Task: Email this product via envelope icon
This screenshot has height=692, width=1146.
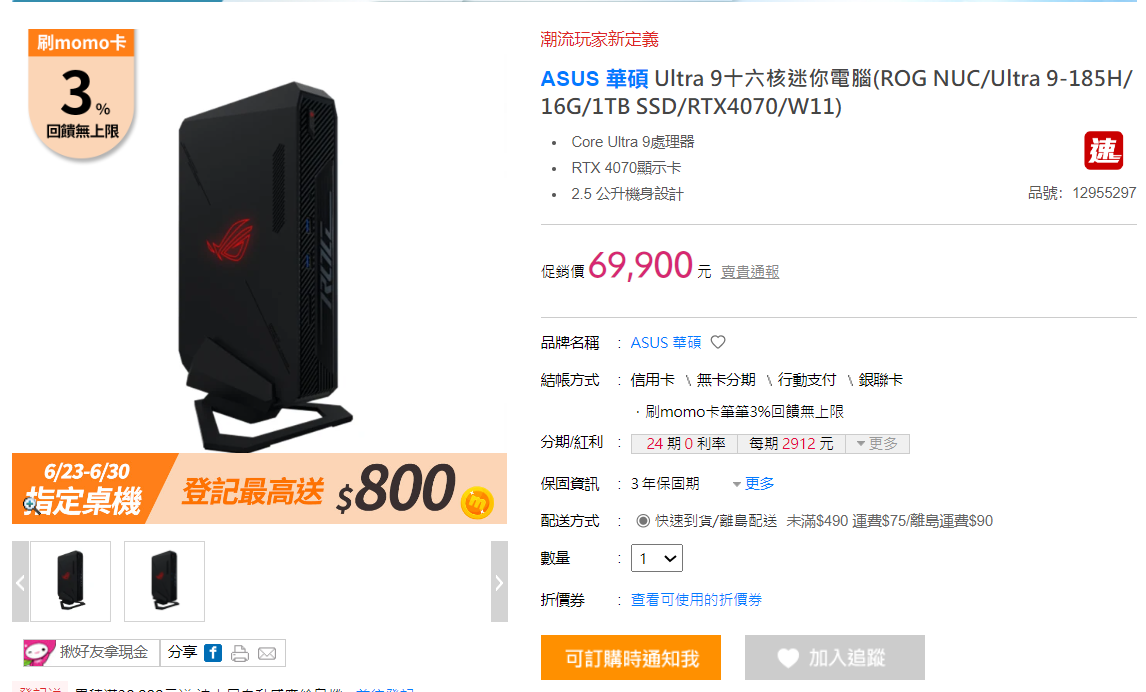Action: 267,653
